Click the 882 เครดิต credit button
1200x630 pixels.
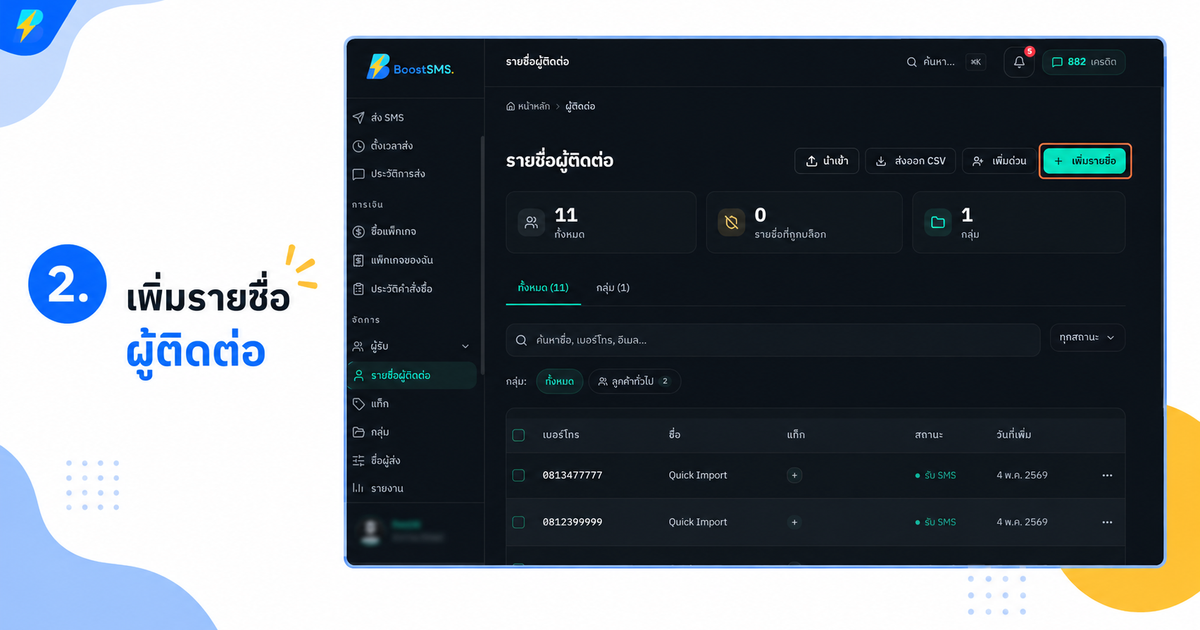pos(1084,62)
